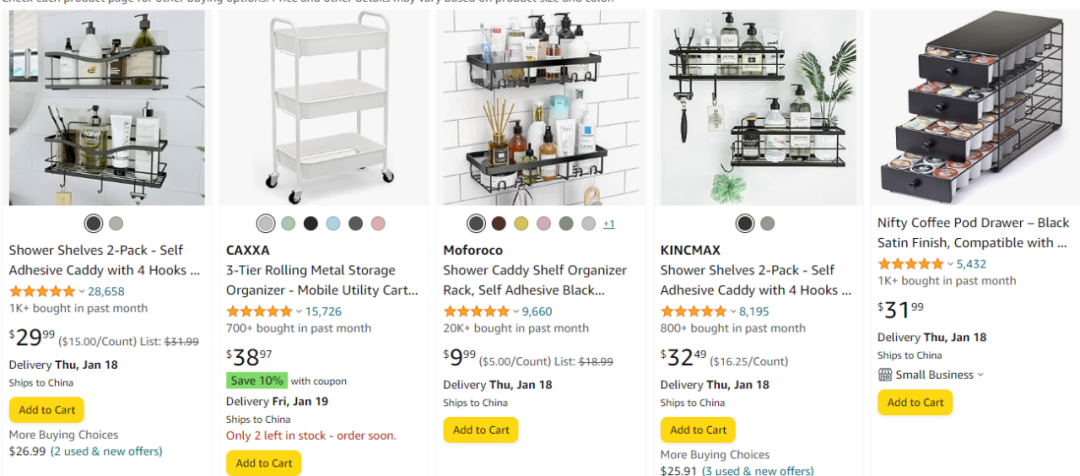The height and width of the screenshot is (476, 1080).
Task: Add Nifty Coffee Pod Drawer to cart
Action: pos(915,402)
